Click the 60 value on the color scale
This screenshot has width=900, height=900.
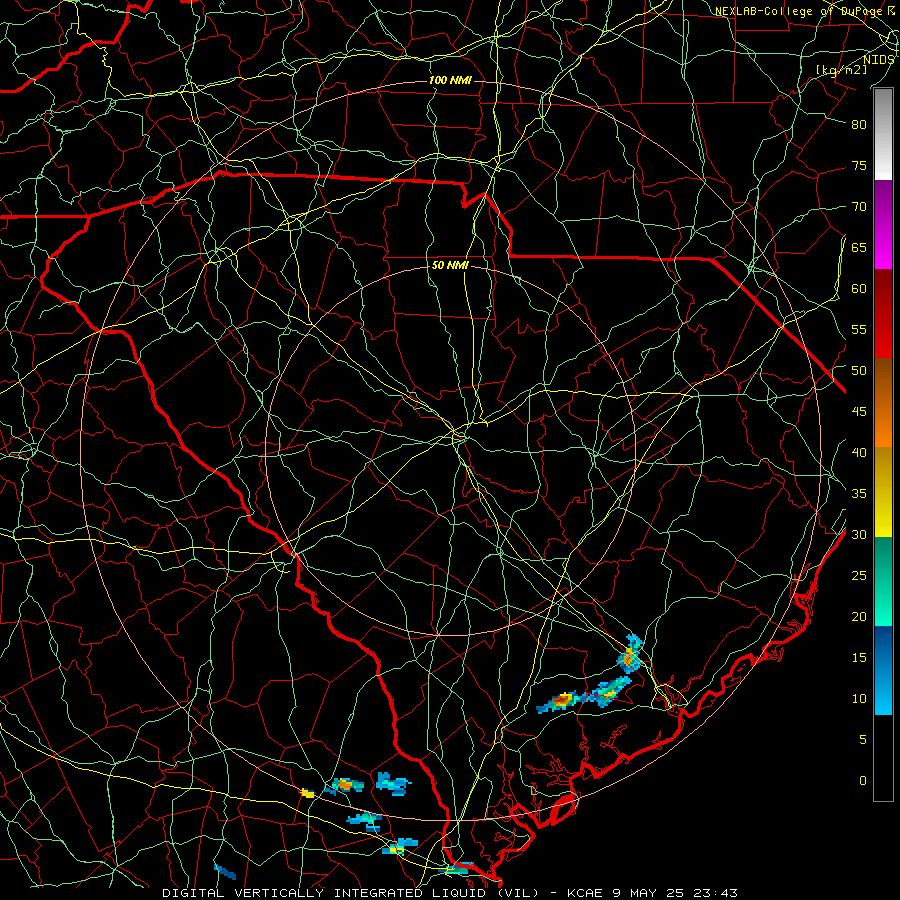point(859,289)
